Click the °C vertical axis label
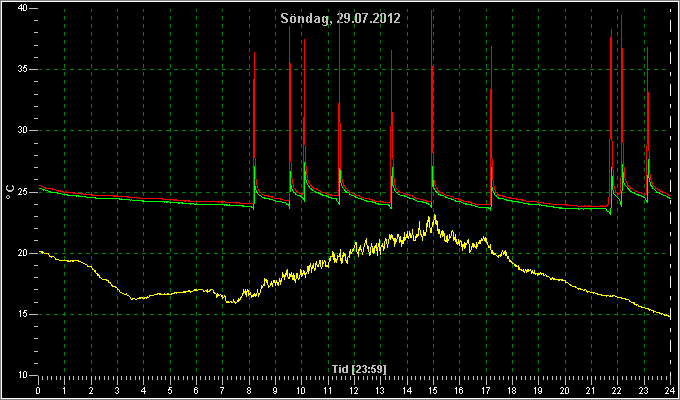Image resolution: width=680 pixels, height=400 pixels. 10,192
